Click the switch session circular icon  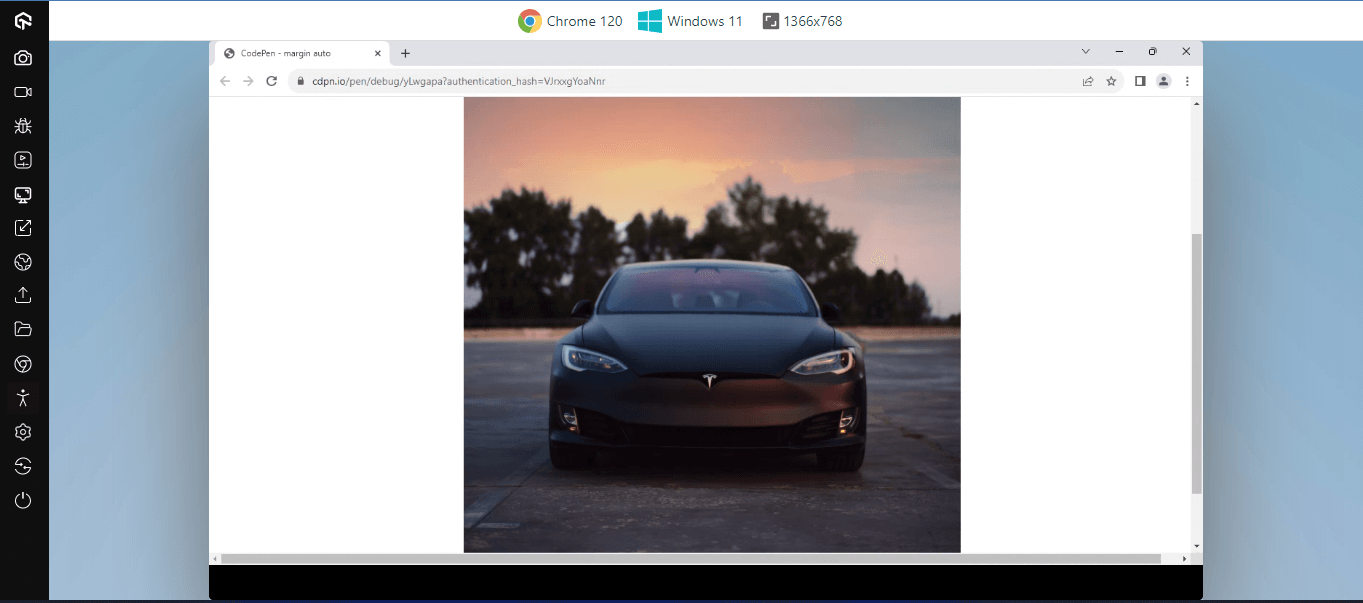23,466
